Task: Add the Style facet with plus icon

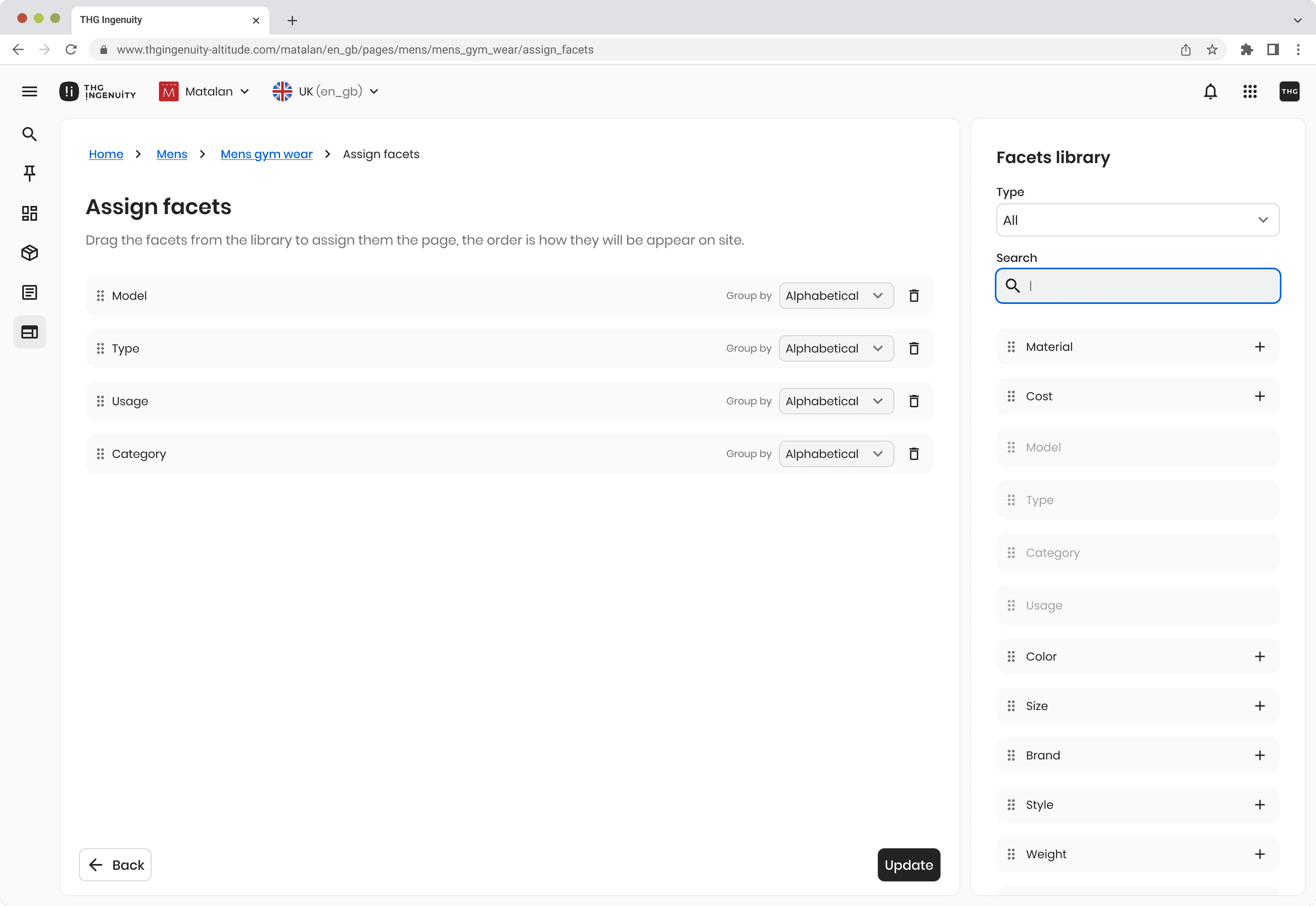Action: 1260,805
